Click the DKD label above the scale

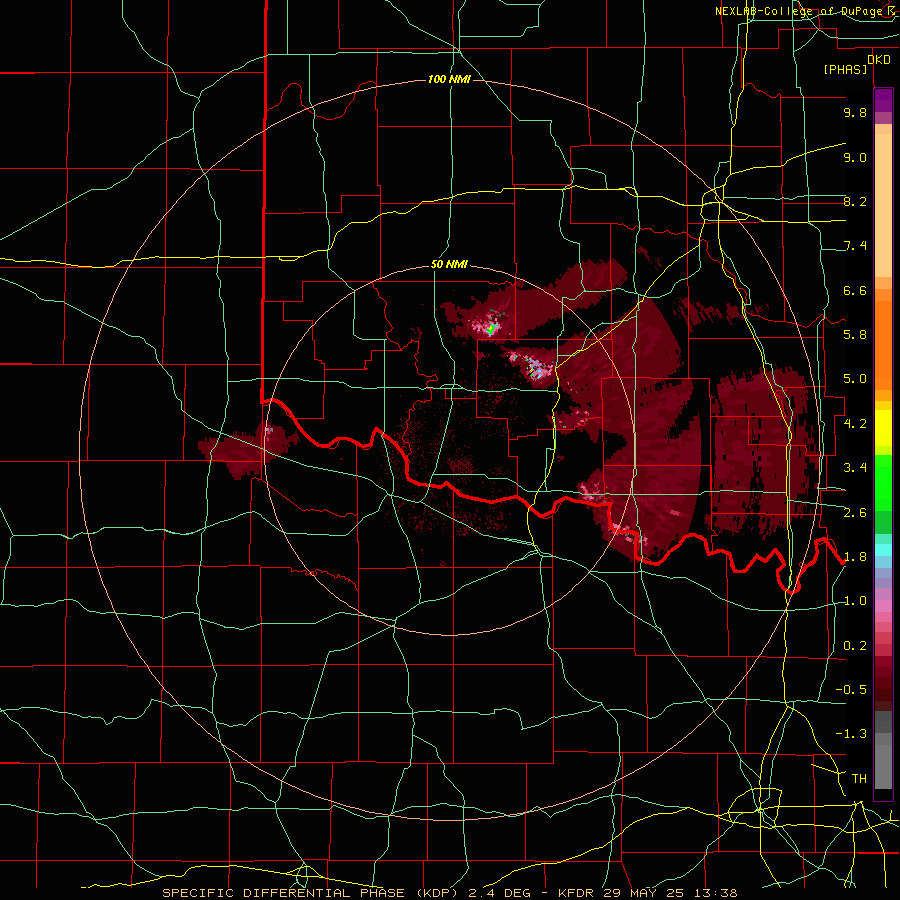879,60
